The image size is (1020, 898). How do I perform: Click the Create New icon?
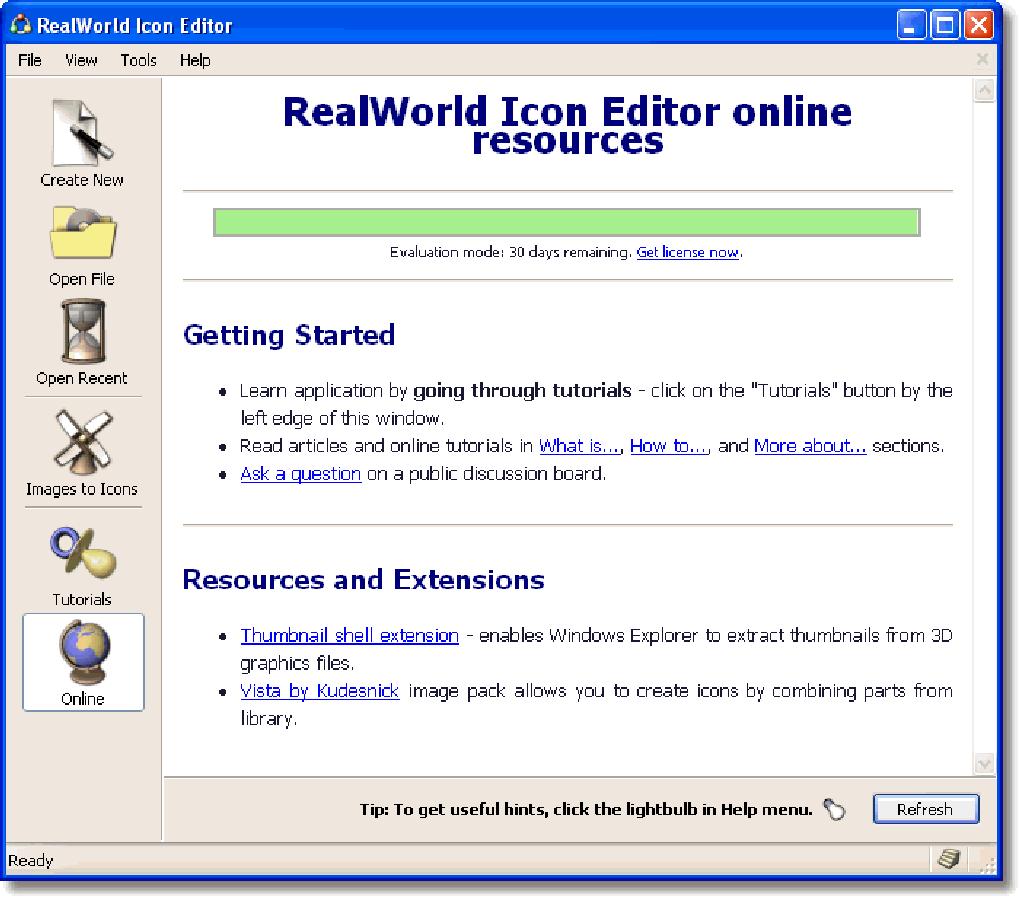tap(82, 133)
